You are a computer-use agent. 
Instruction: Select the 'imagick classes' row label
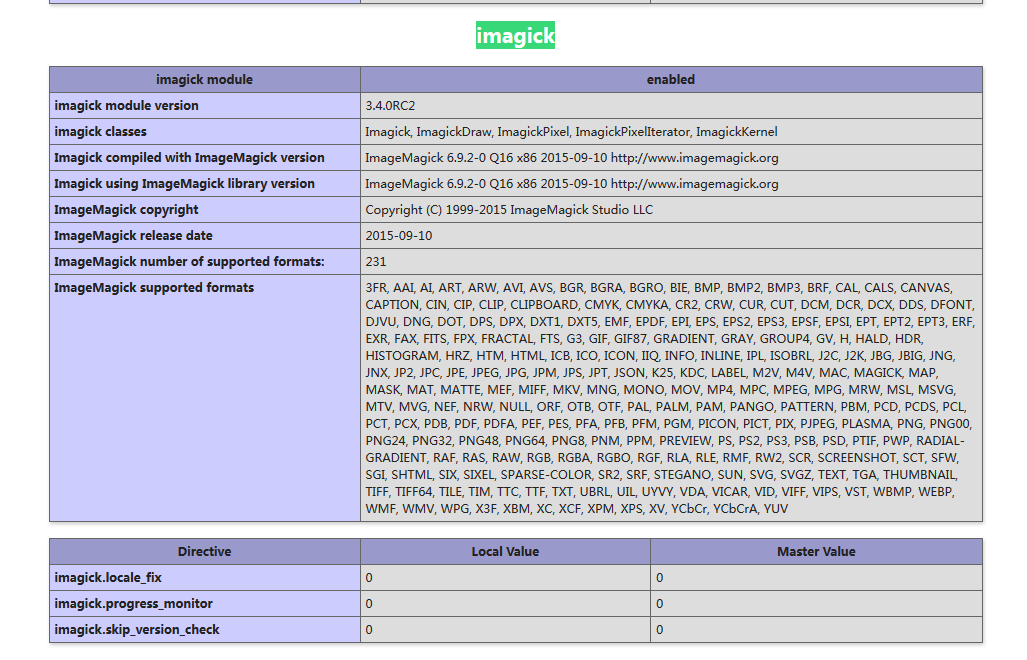coord(204,132)
